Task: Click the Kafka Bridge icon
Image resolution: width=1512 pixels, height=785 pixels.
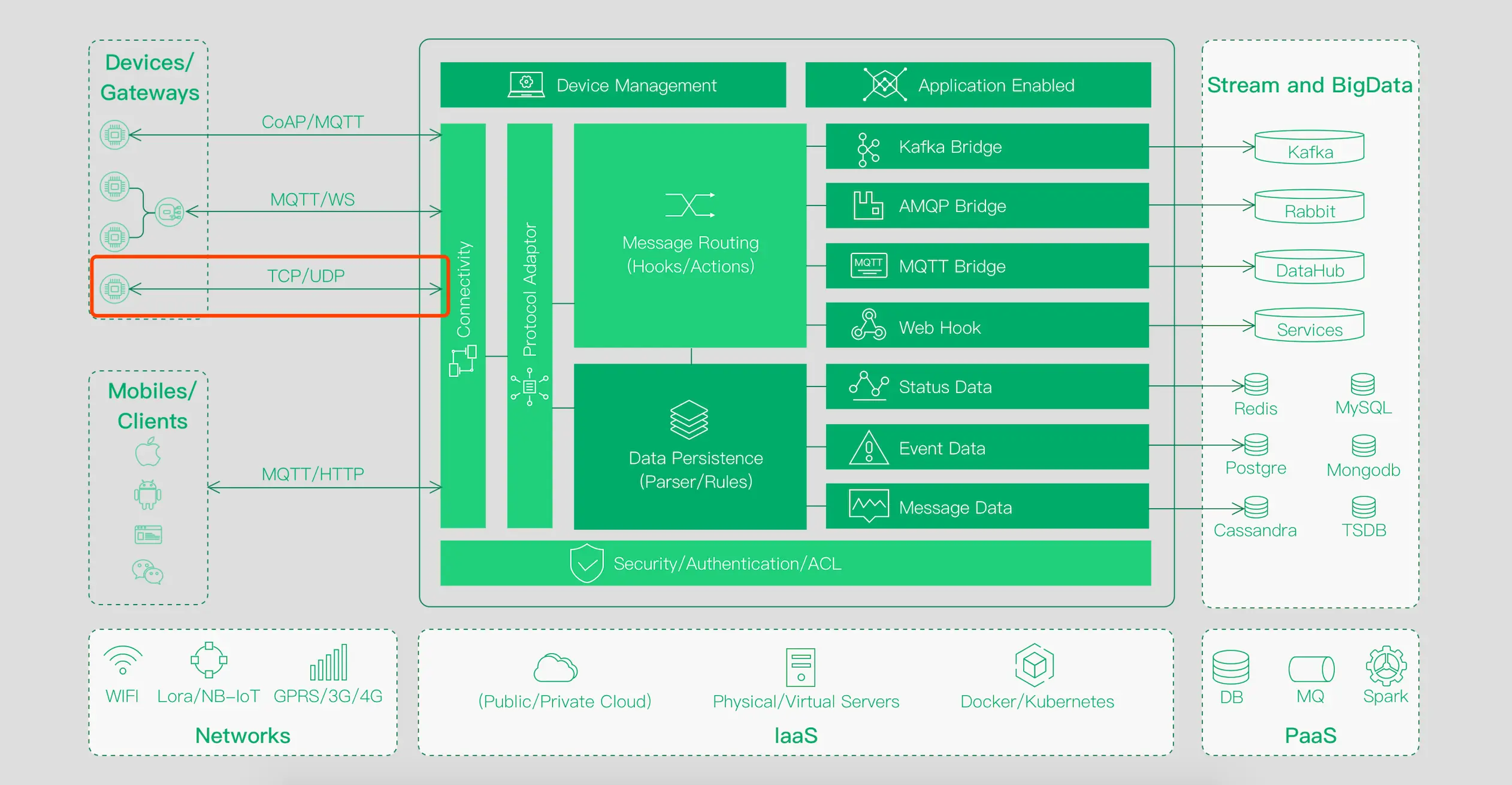Action: point(868,149)
